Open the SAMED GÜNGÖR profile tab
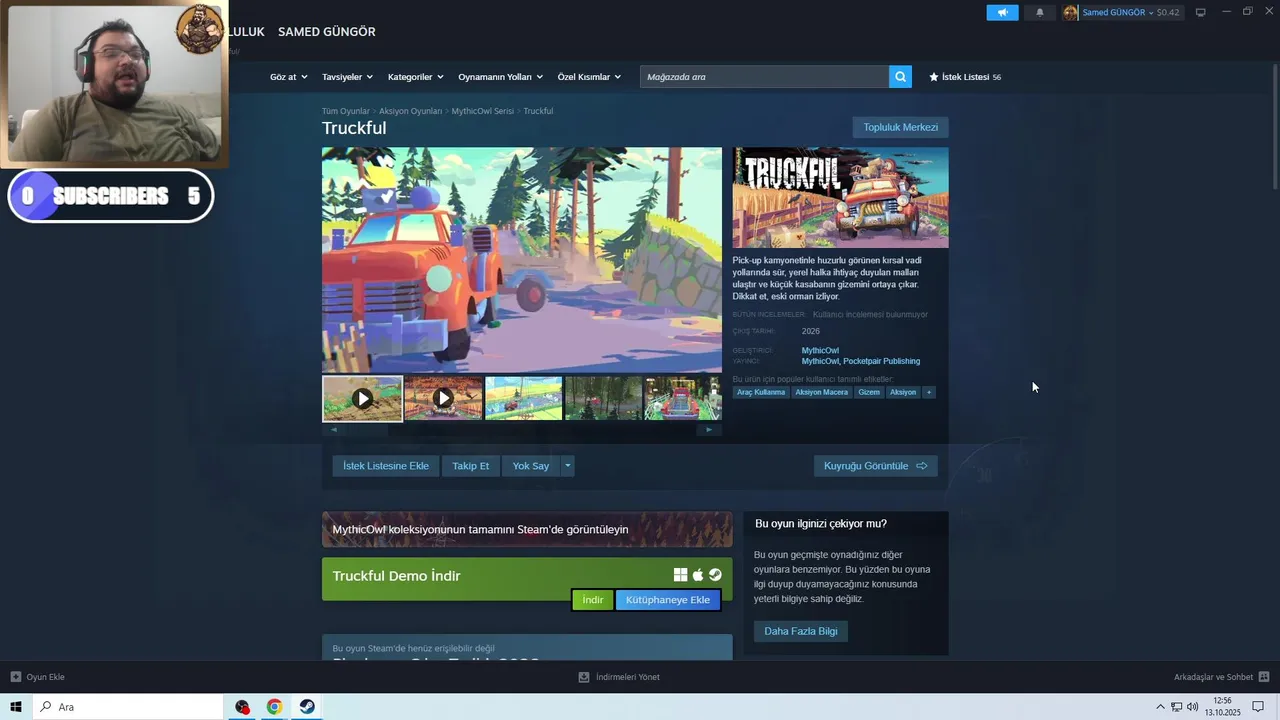This screenshot has height=720, width=1280. pos(326,32)
